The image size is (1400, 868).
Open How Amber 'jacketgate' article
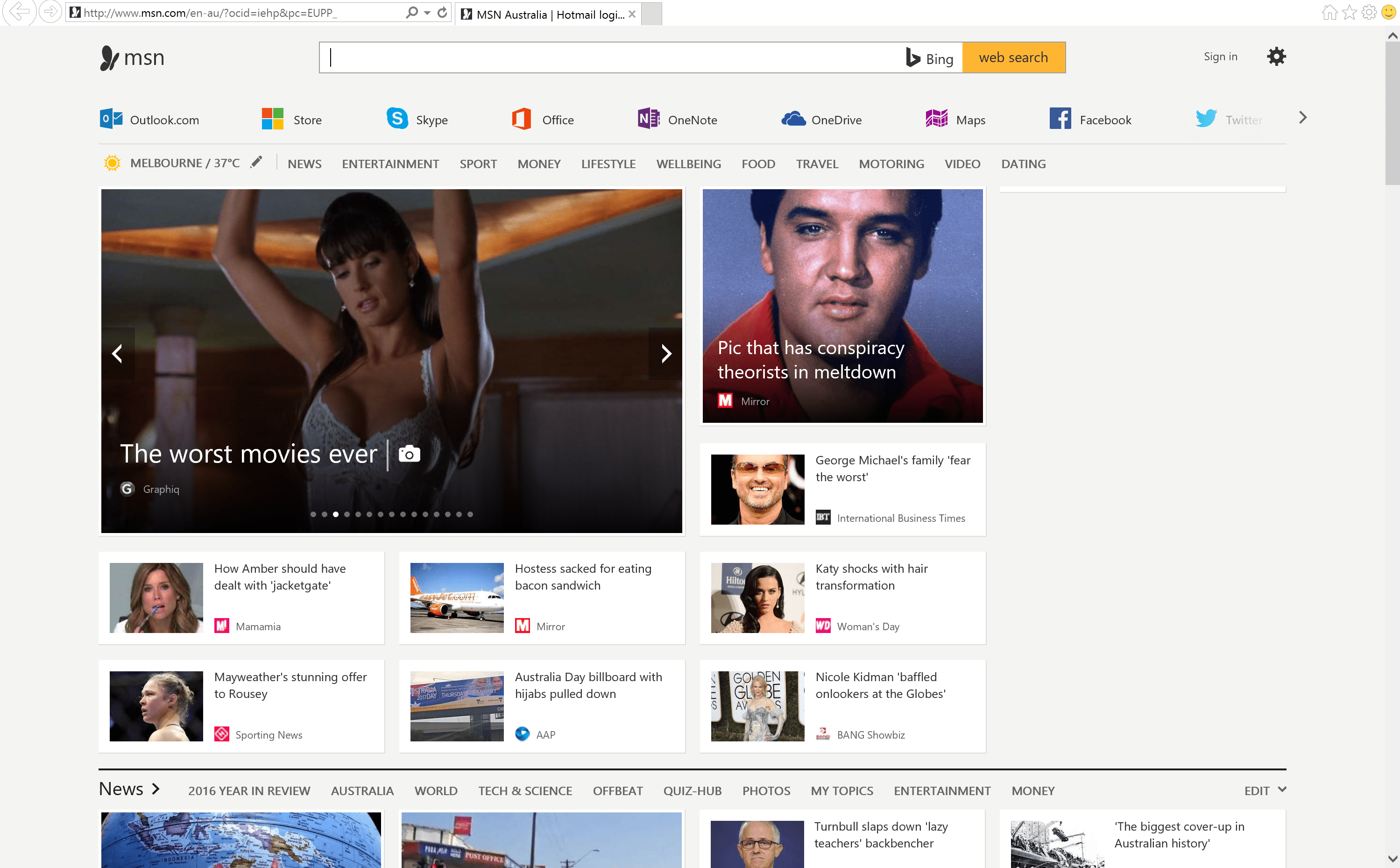(x=241, y=598)
